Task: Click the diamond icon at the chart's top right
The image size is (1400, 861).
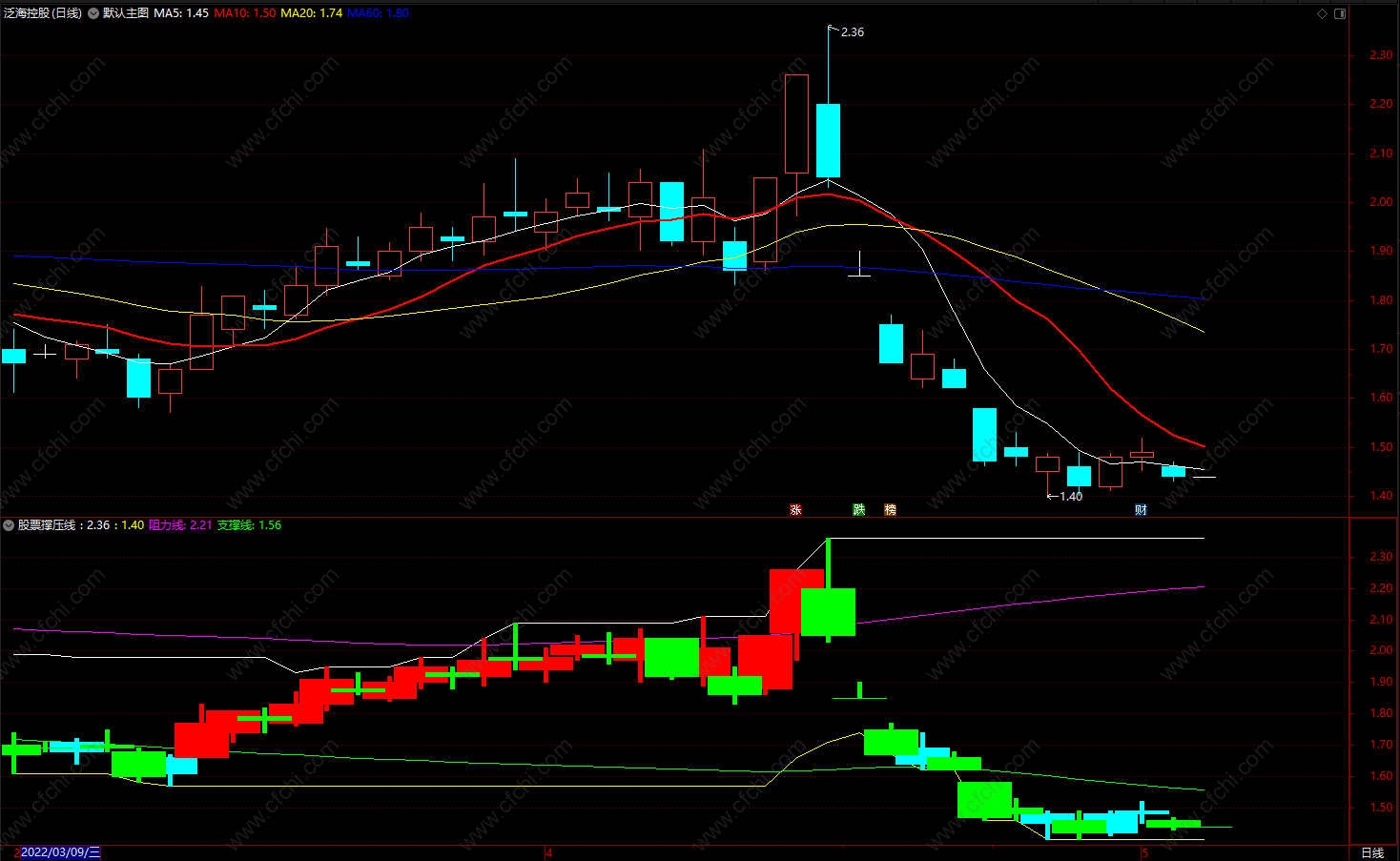Action: click(1322, 13)
